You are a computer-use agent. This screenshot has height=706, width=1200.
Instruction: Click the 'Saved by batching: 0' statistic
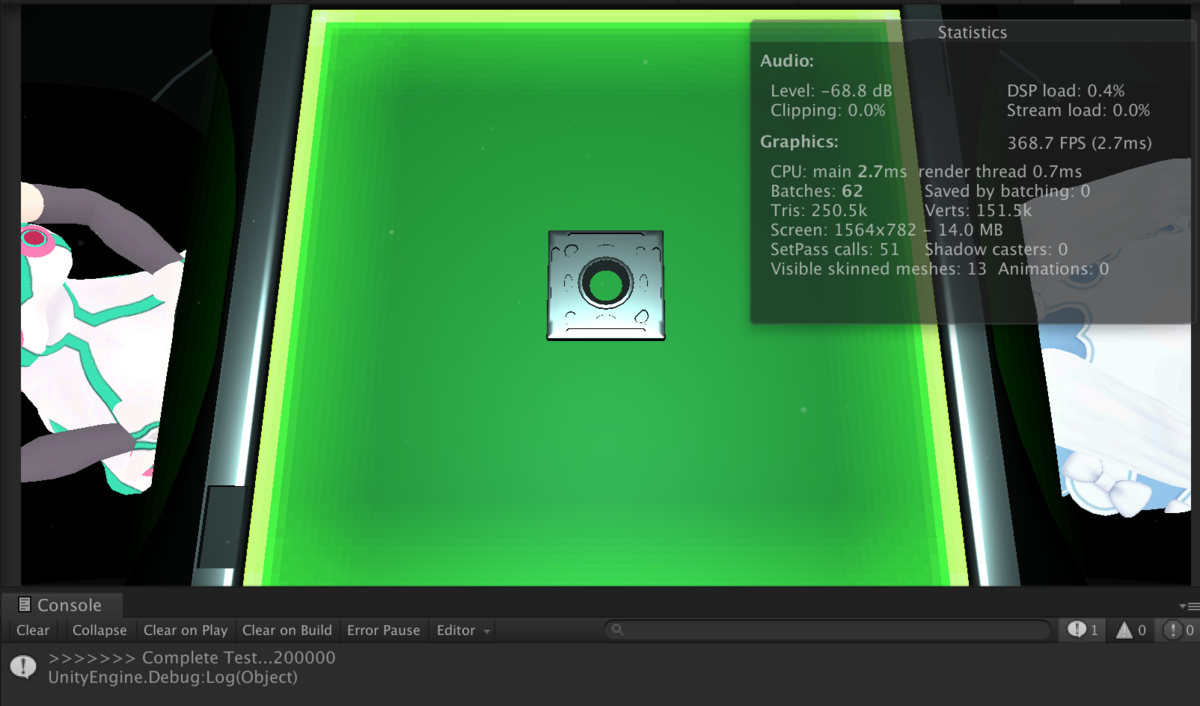1007,191
